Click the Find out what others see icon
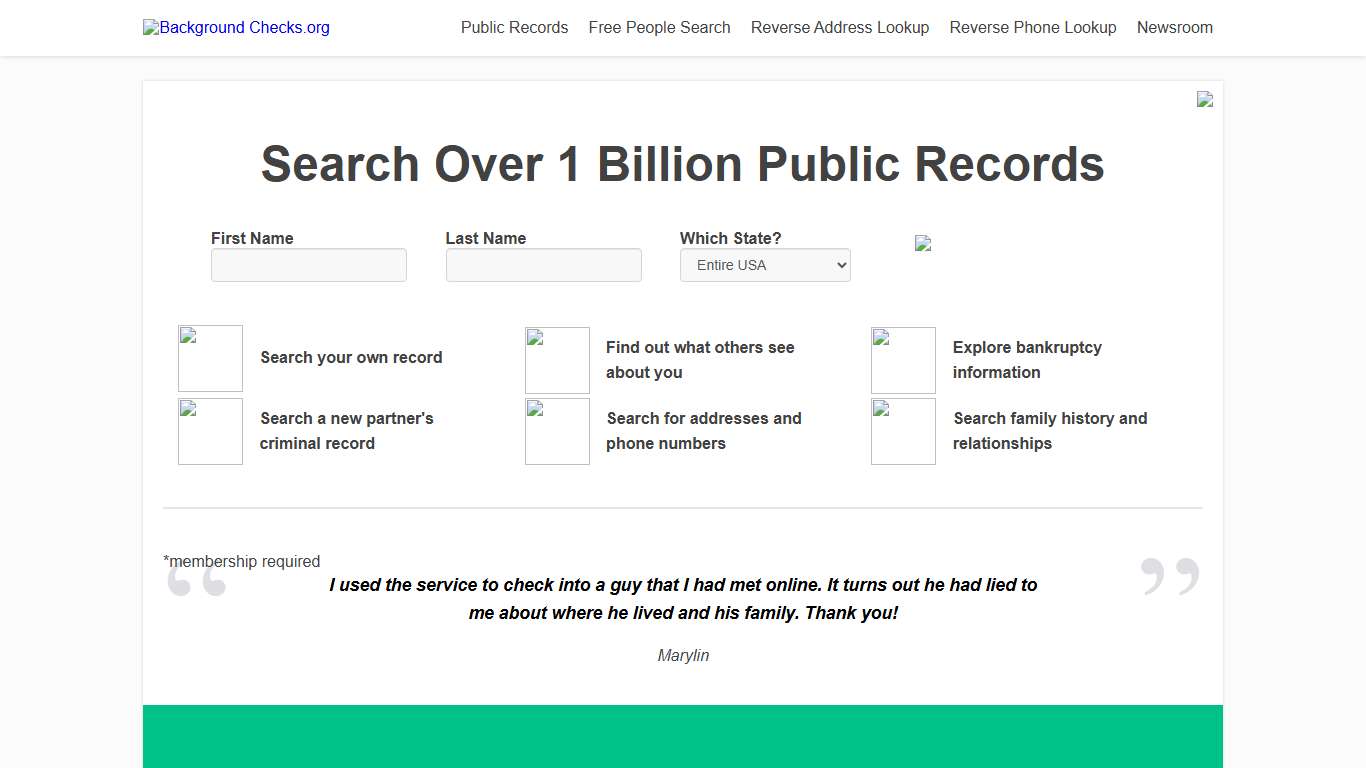1366x768 pixels. 557,360
